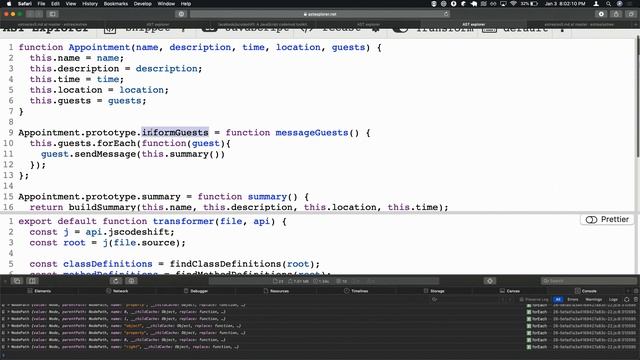Click the battery status icon
The height and width of the screenshot is (360, 640).
(529, 4)
